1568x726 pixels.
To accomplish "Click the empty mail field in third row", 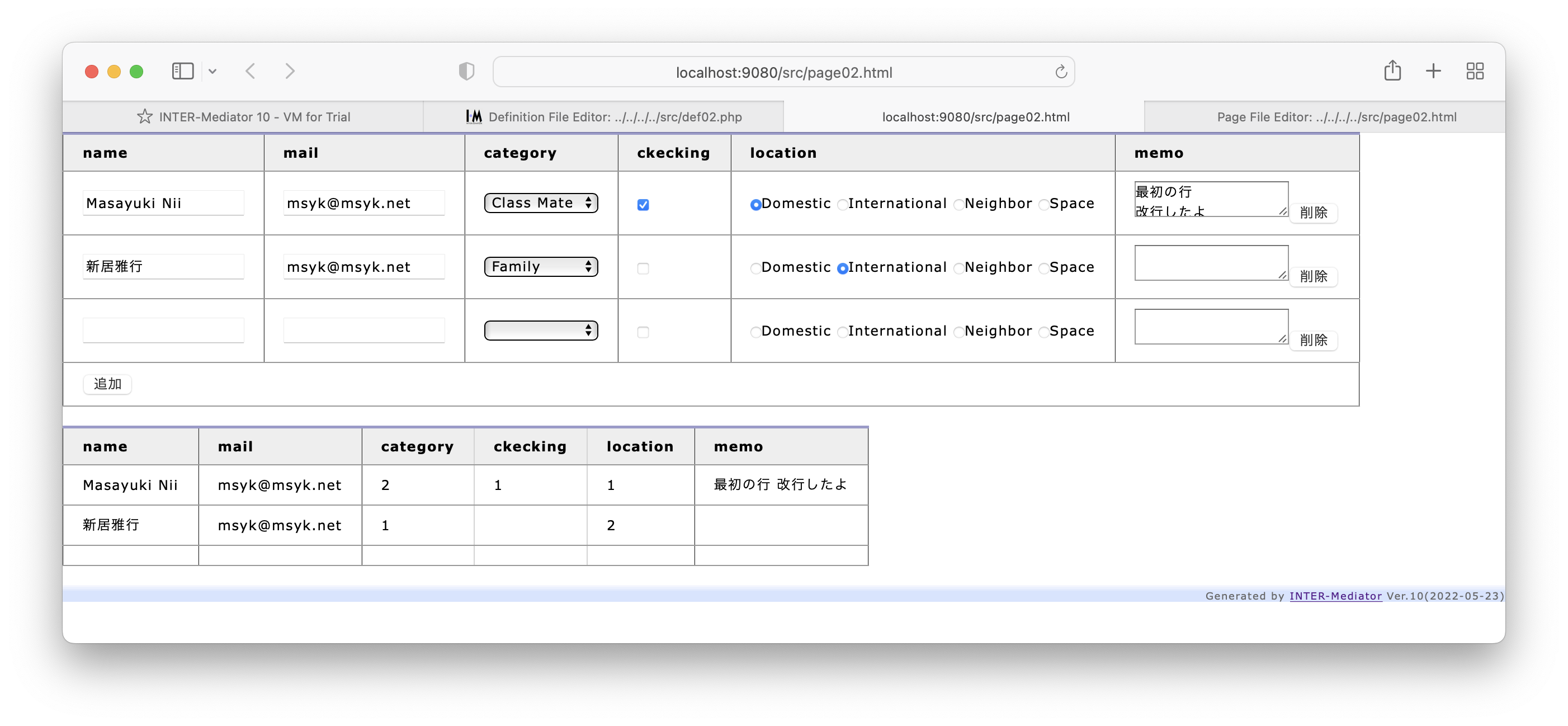I will 364,331.
